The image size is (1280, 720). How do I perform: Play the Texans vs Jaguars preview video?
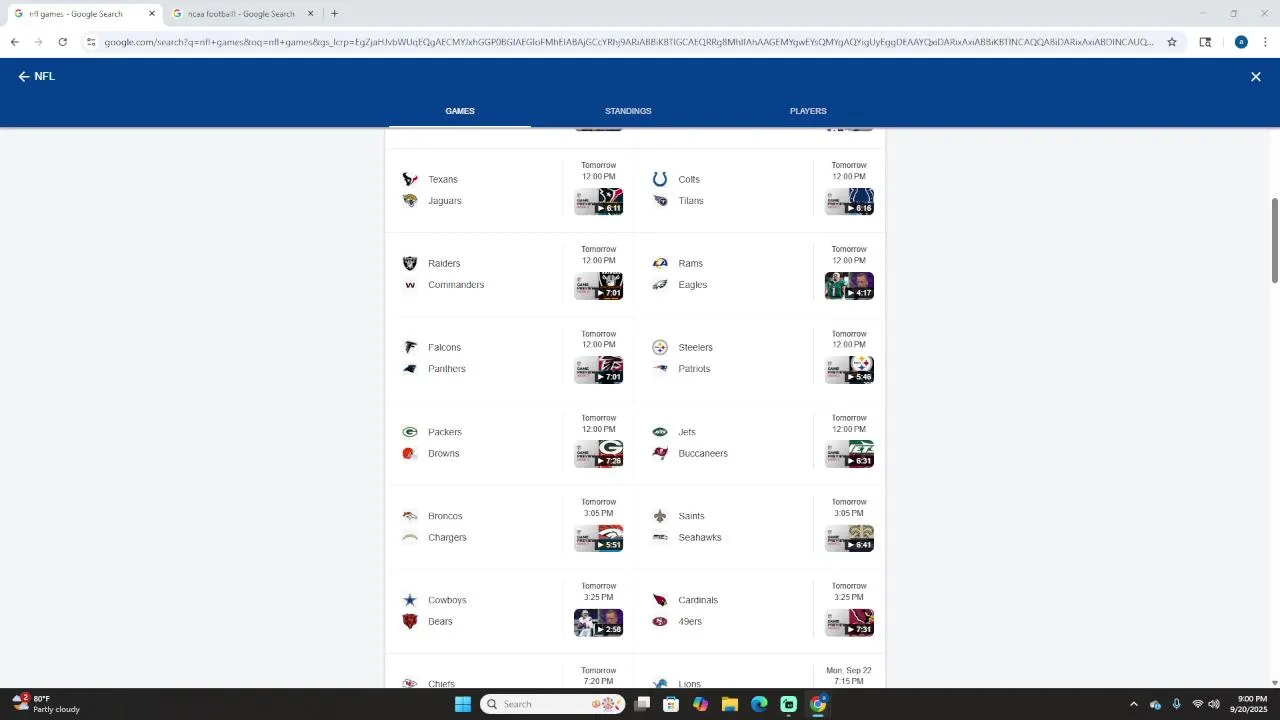599,201
